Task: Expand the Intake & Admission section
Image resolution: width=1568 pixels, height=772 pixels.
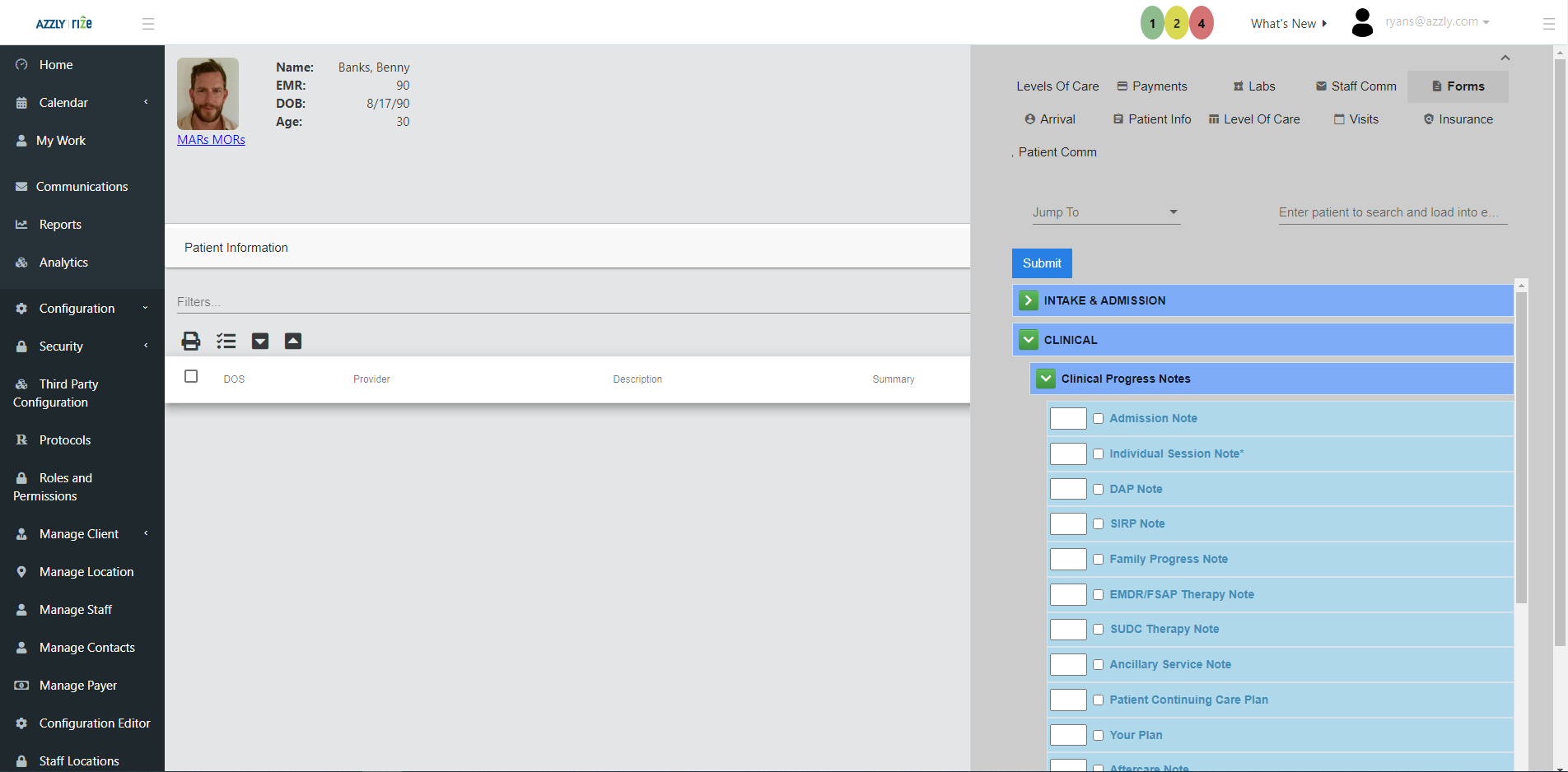Action: (1029, 300)
